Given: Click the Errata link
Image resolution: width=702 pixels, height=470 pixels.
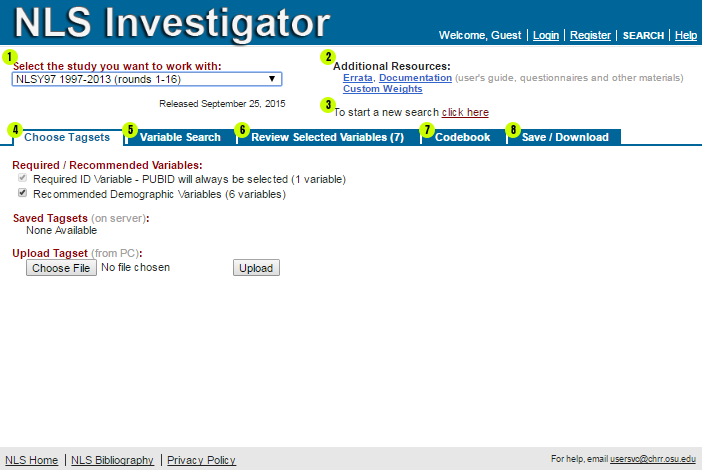Looking at the screenshot, I should 357,77.
